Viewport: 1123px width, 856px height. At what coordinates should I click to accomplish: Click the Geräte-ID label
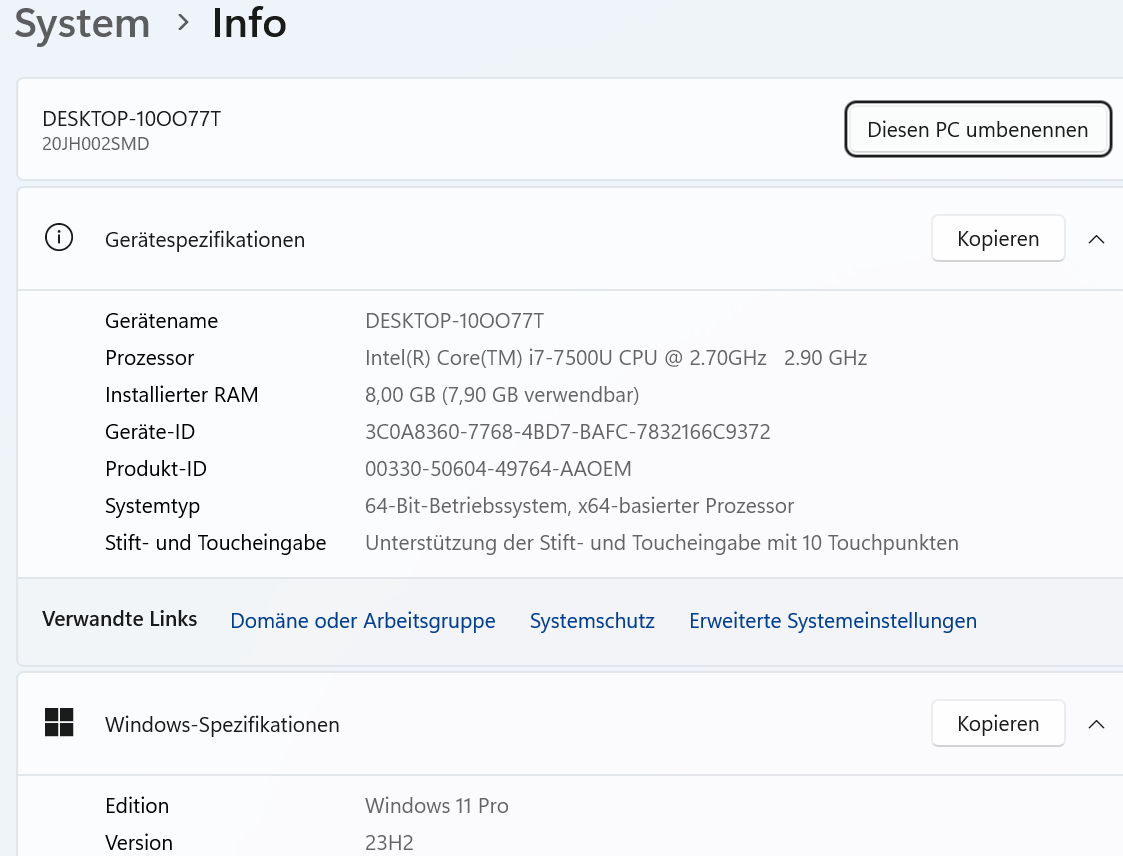(x=150, y=432)
